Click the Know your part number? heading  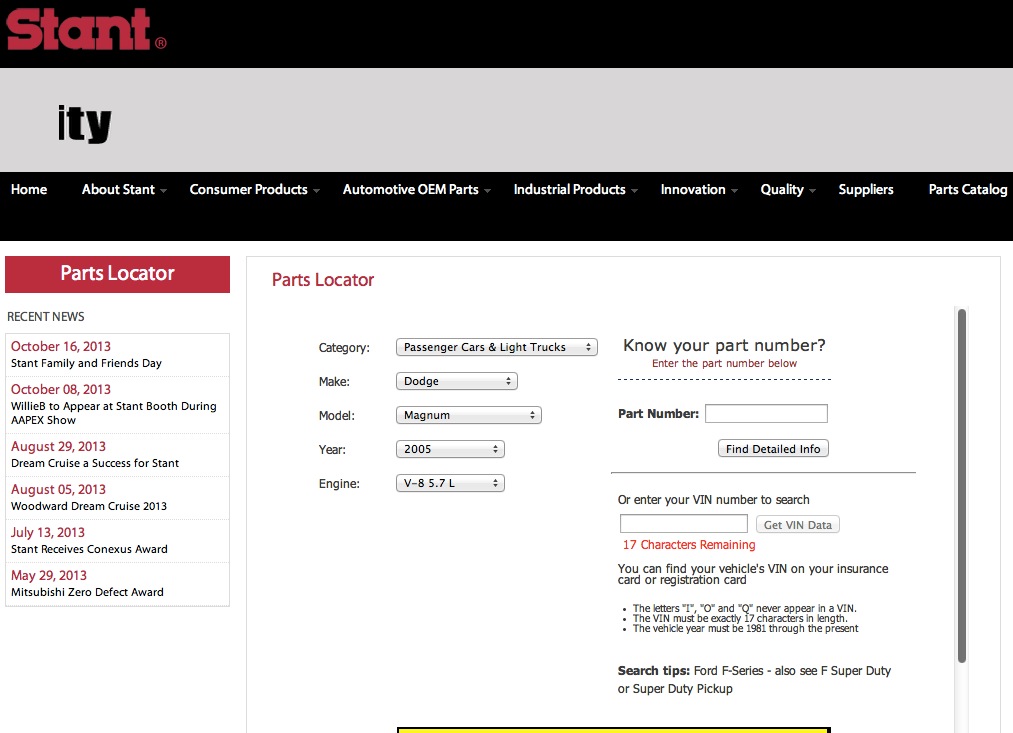click(x=724, y=346)
